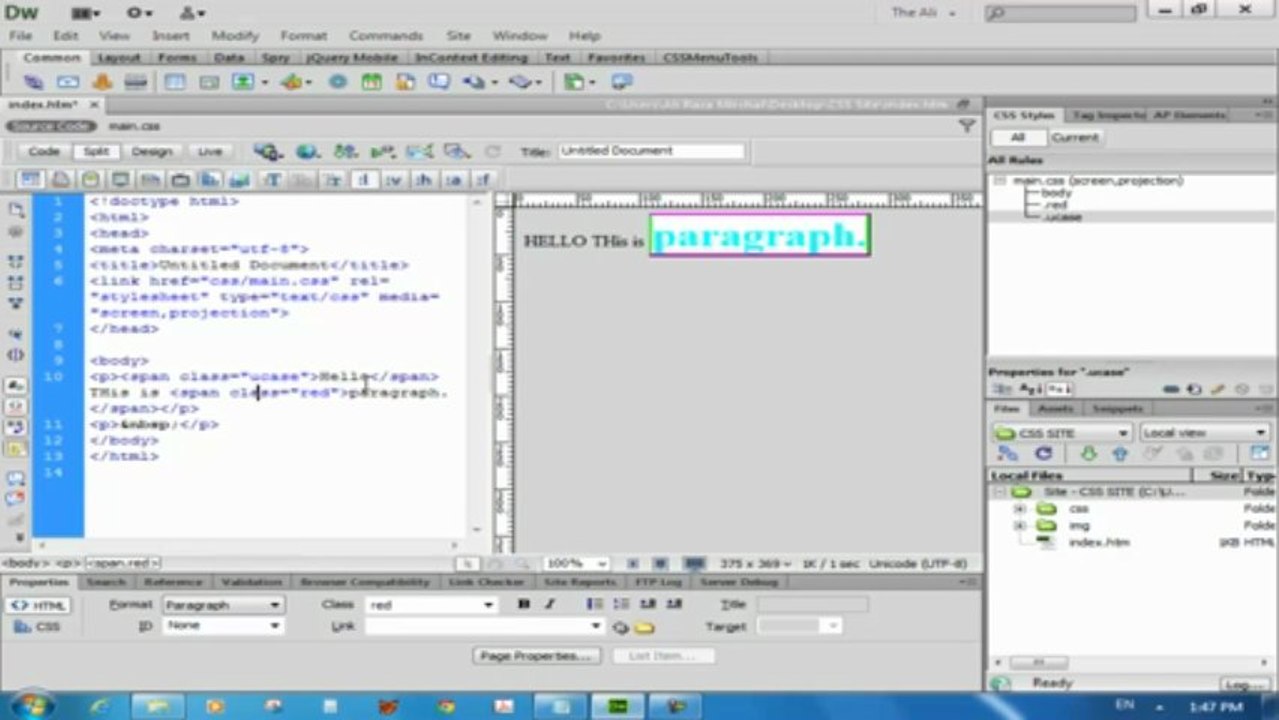Open the Class dropdown showing red
This screenshot has width=1279, height=720.
[x=431, y=605]
